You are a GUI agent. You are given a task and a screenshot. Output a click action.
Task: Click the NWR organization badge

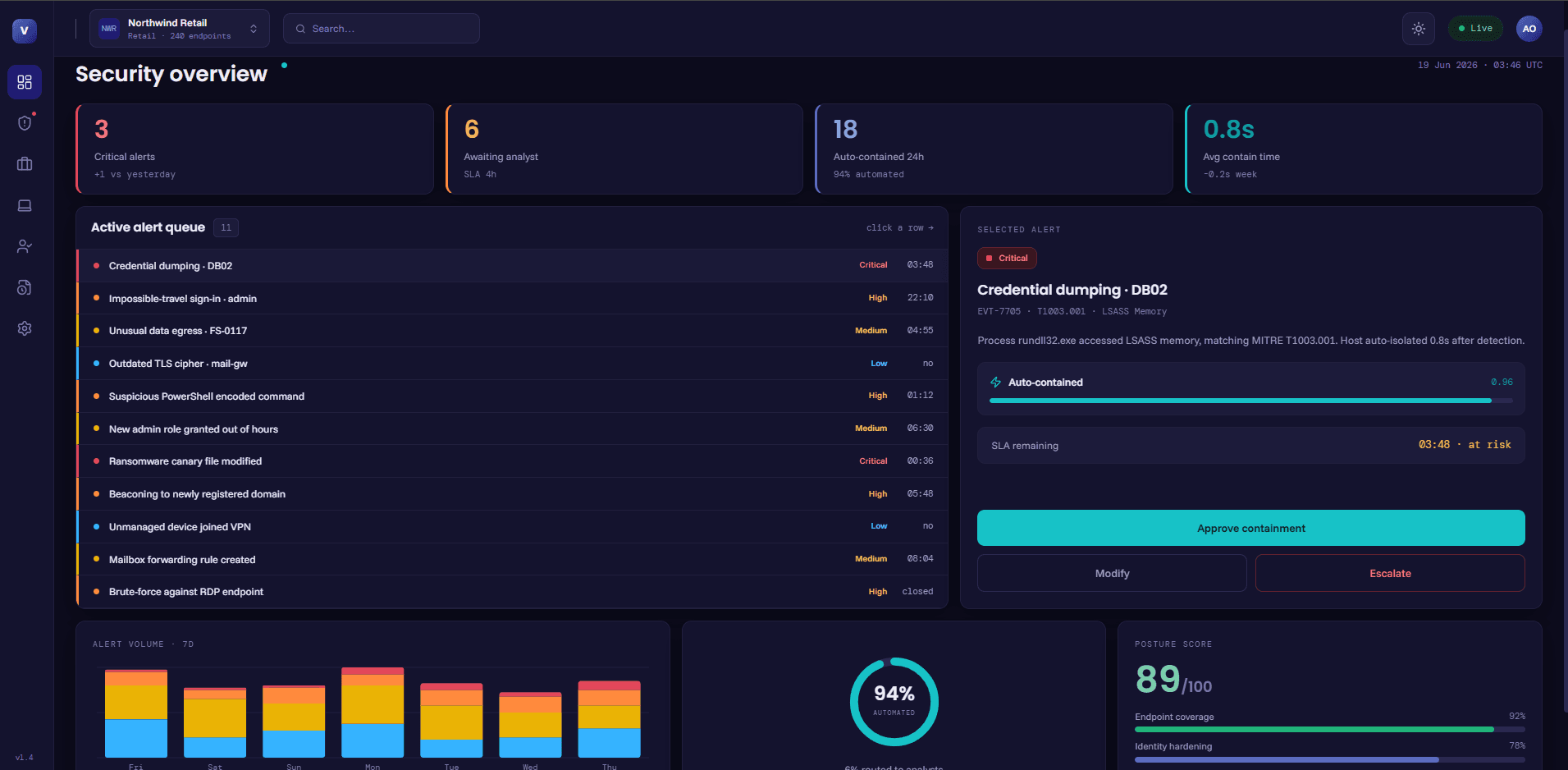pyautogui.click(x=109, y=29)
